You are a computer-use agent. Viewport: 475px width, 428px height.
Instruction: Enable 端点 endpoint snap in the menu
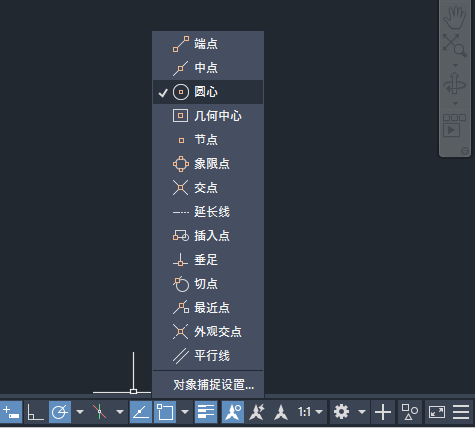208,44
